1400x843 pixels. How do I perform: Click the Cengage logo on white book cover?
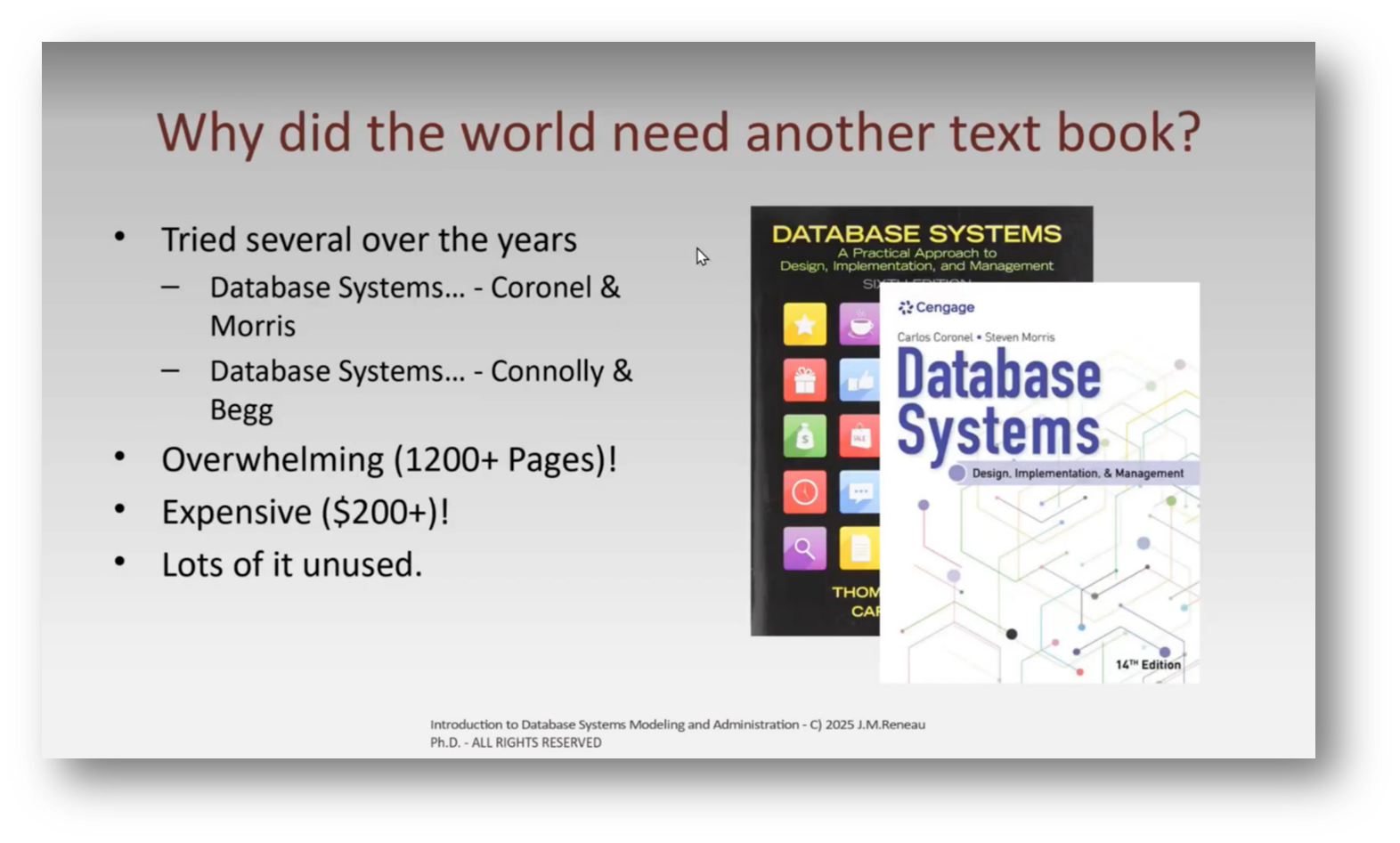pos(936,307)
